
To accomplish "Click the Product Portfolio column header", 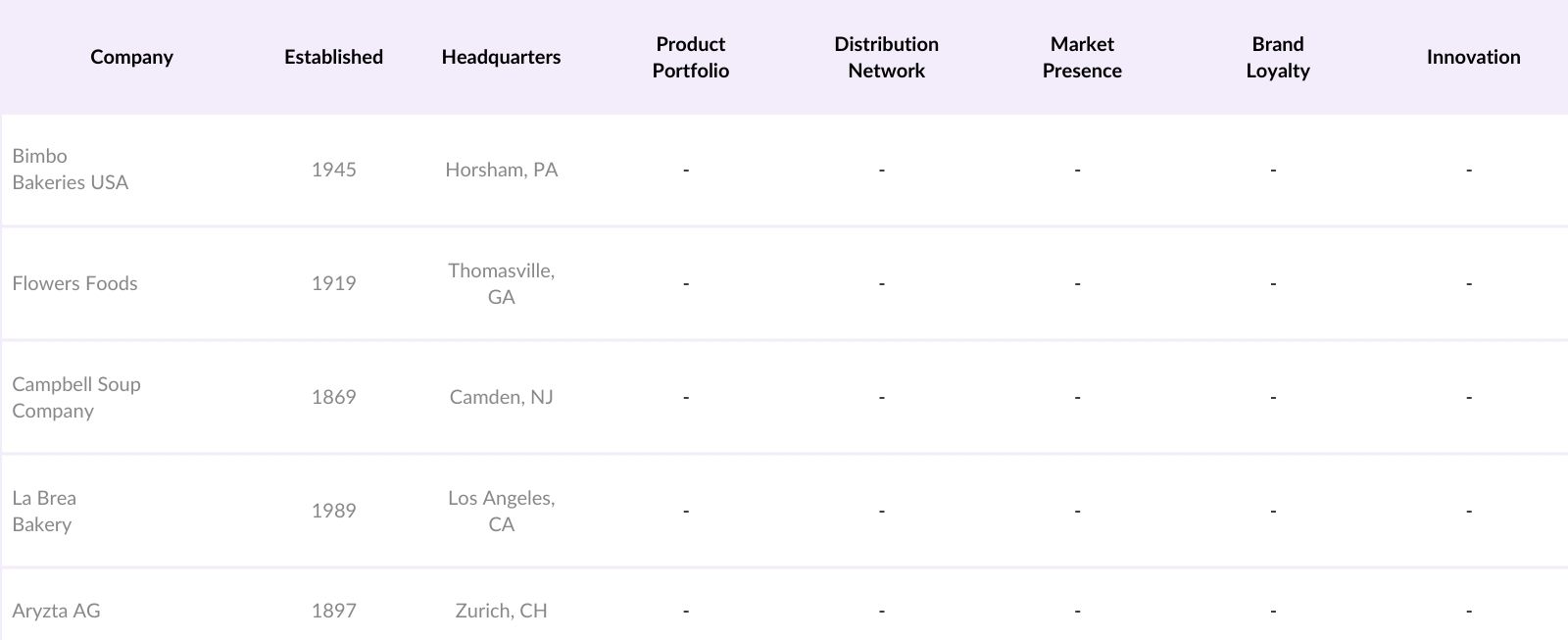I will pos(690,57).
